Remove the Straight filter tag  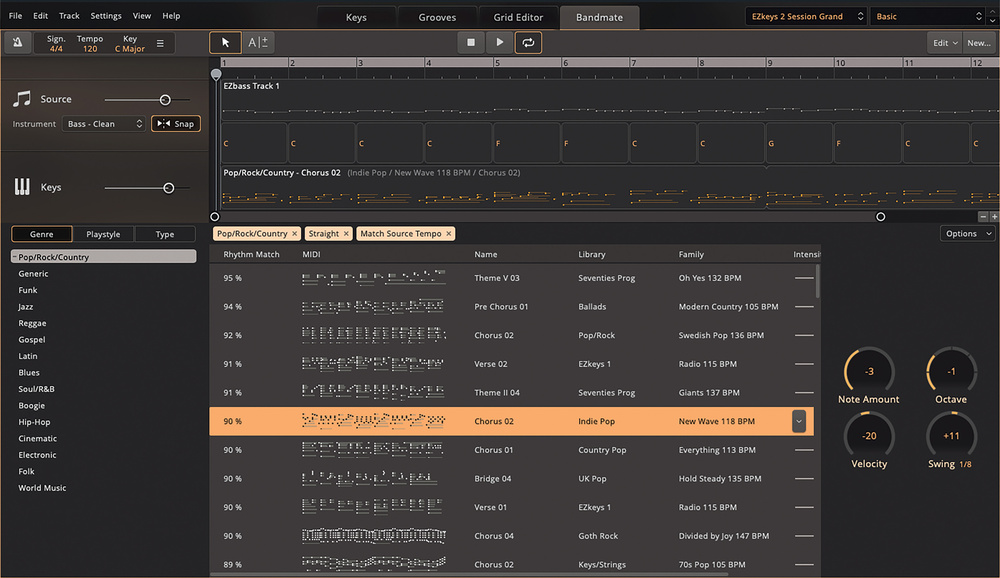point(346,234)
